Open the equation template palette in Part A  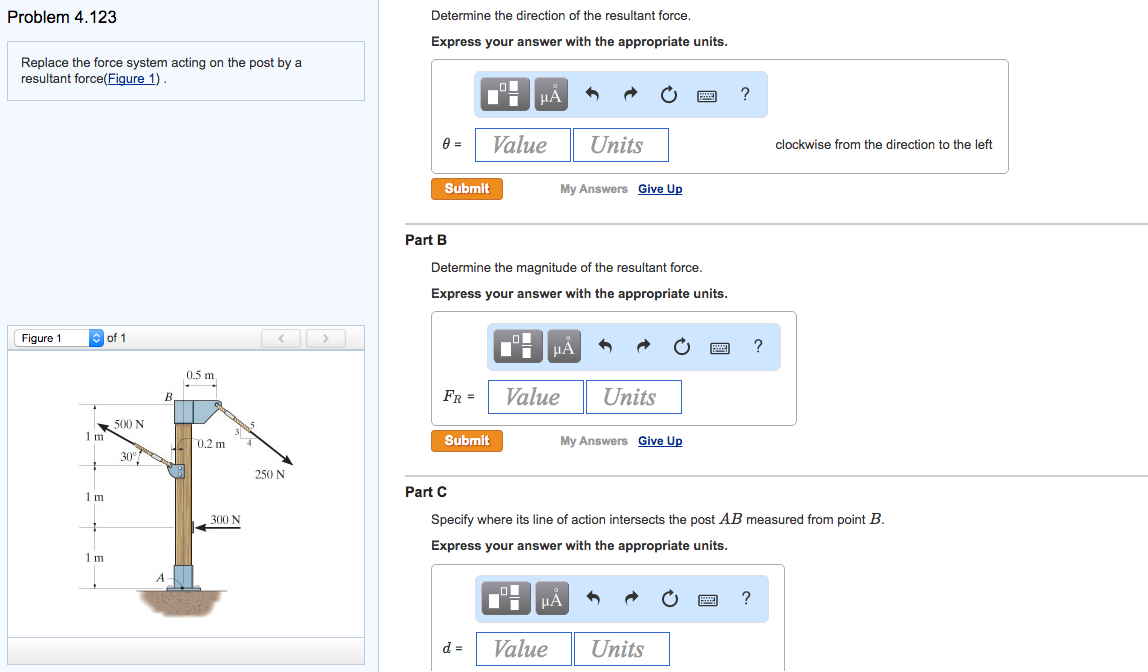pyautogui.click(x=504, y=93)
